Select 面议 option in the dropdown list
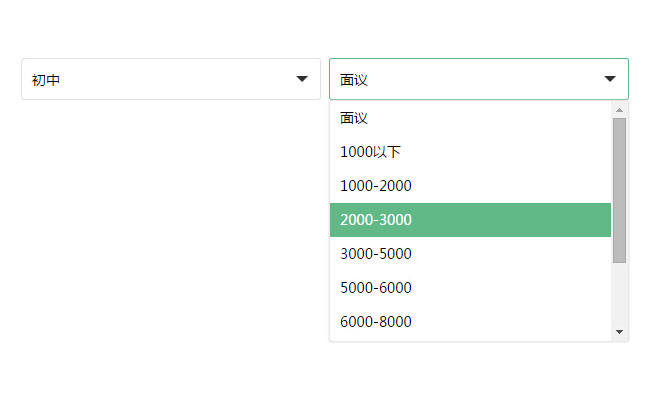This screenshot has width=650, height=400. click(x=354, y=118)
